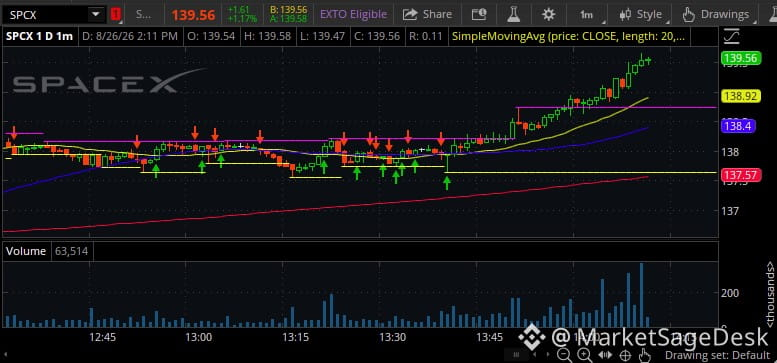The image size is (777, 363).
Task: Click the C: 139.56 close value
Action: [376, 36]
